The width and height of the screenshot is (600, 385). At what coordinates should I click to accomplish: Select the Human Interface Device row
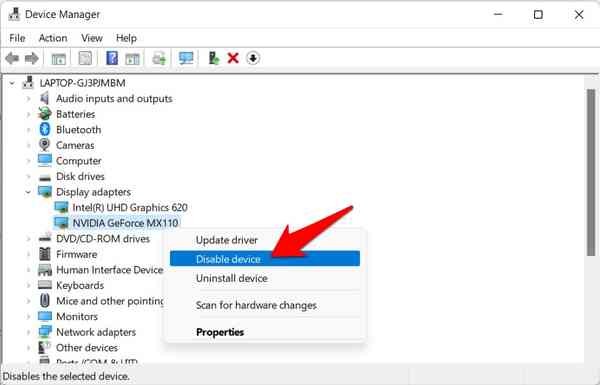pyautogui.click(x=110, y=270)
